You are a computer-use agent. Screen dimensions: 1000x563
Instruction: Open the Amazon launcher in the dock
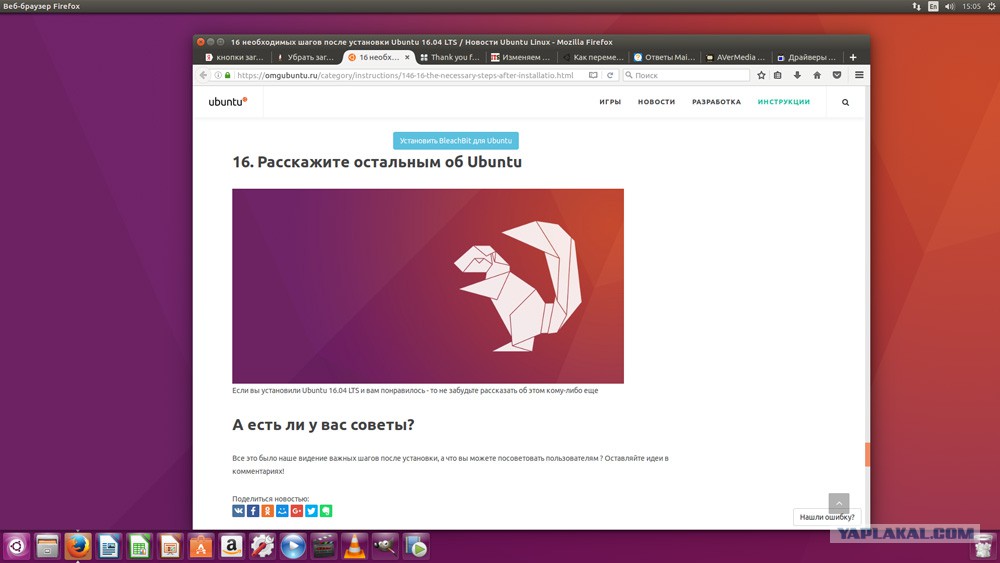click(x=231, y=546)
